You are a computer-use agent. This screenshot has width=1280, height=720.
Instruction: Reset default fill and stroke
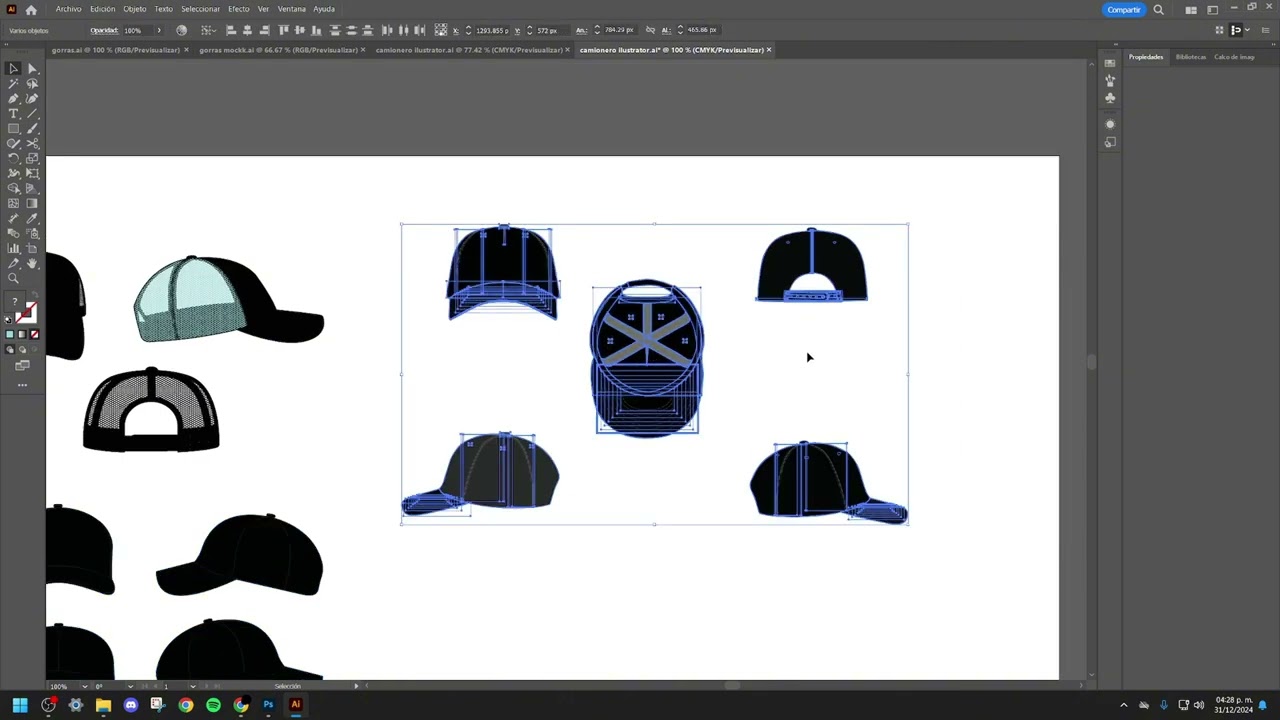(9, 321)
